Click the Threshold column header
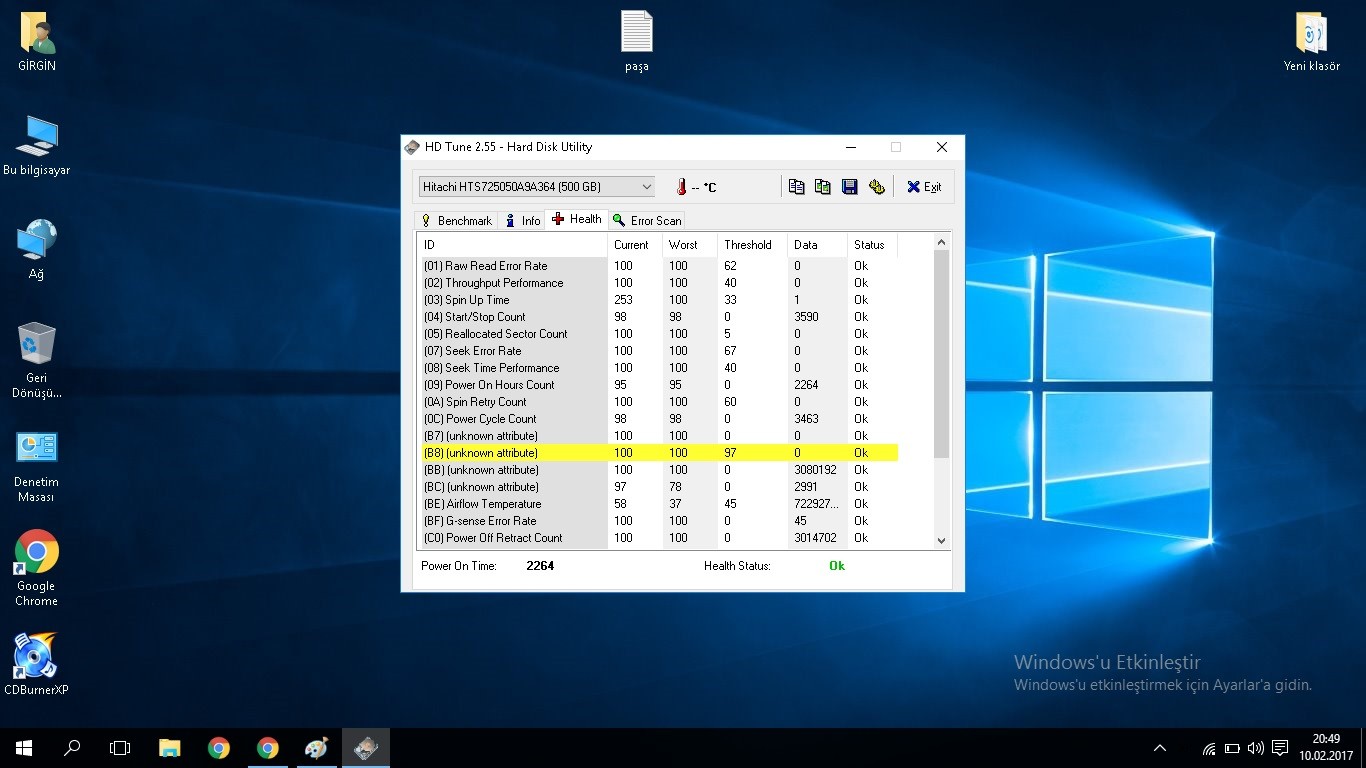 (752, 245)
